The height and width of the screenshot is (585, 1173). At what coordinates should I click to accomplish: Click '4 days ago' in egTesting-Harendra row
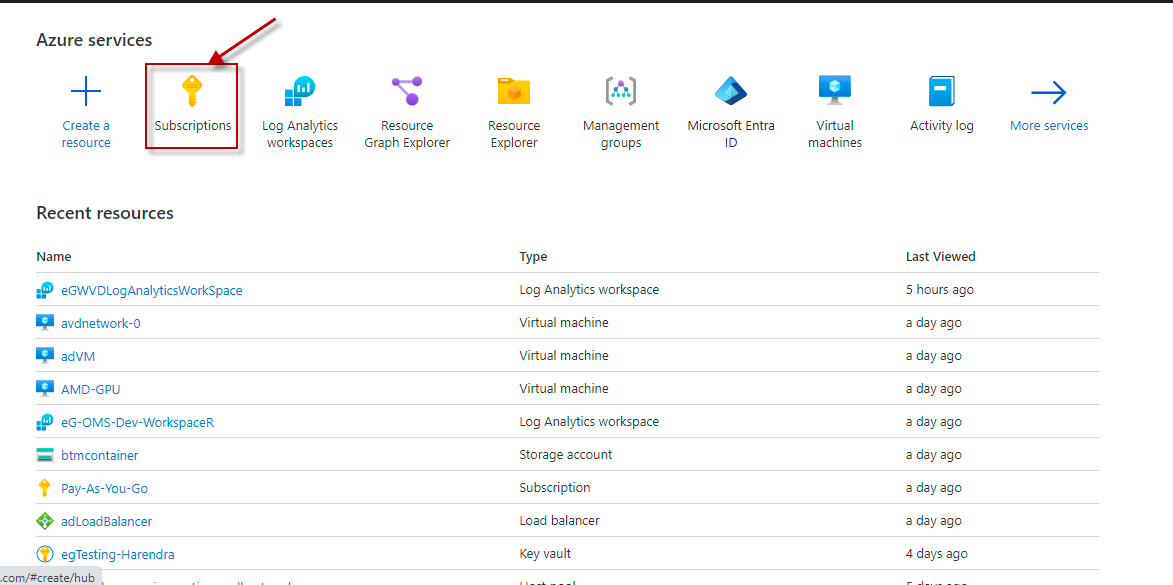click(x=937, y=554)
